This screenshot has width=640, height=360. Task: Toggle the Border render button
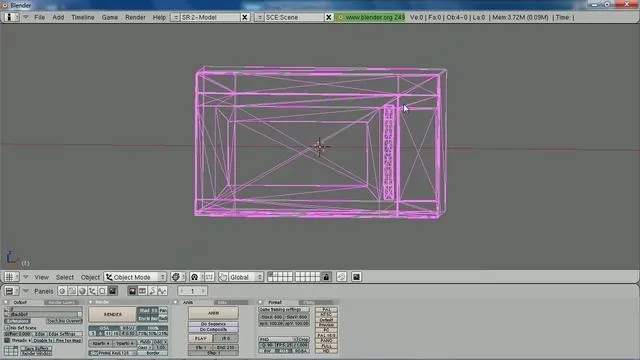153,353
